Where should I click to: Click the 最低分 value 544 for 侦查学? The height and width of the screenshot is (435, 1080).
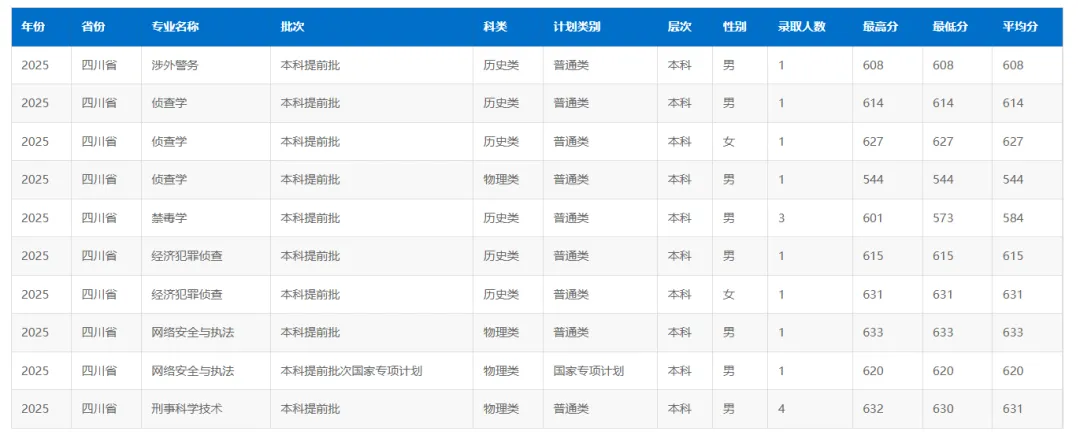coord(943,180)
